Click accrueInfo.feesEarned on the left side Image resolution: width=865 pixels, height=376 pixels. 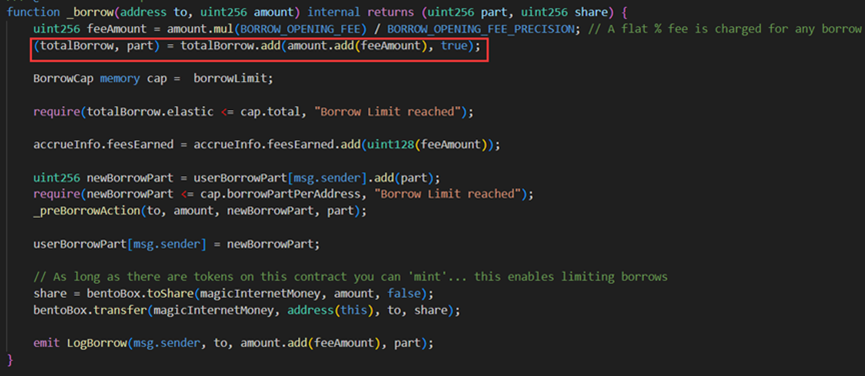[x=103, y=146]
